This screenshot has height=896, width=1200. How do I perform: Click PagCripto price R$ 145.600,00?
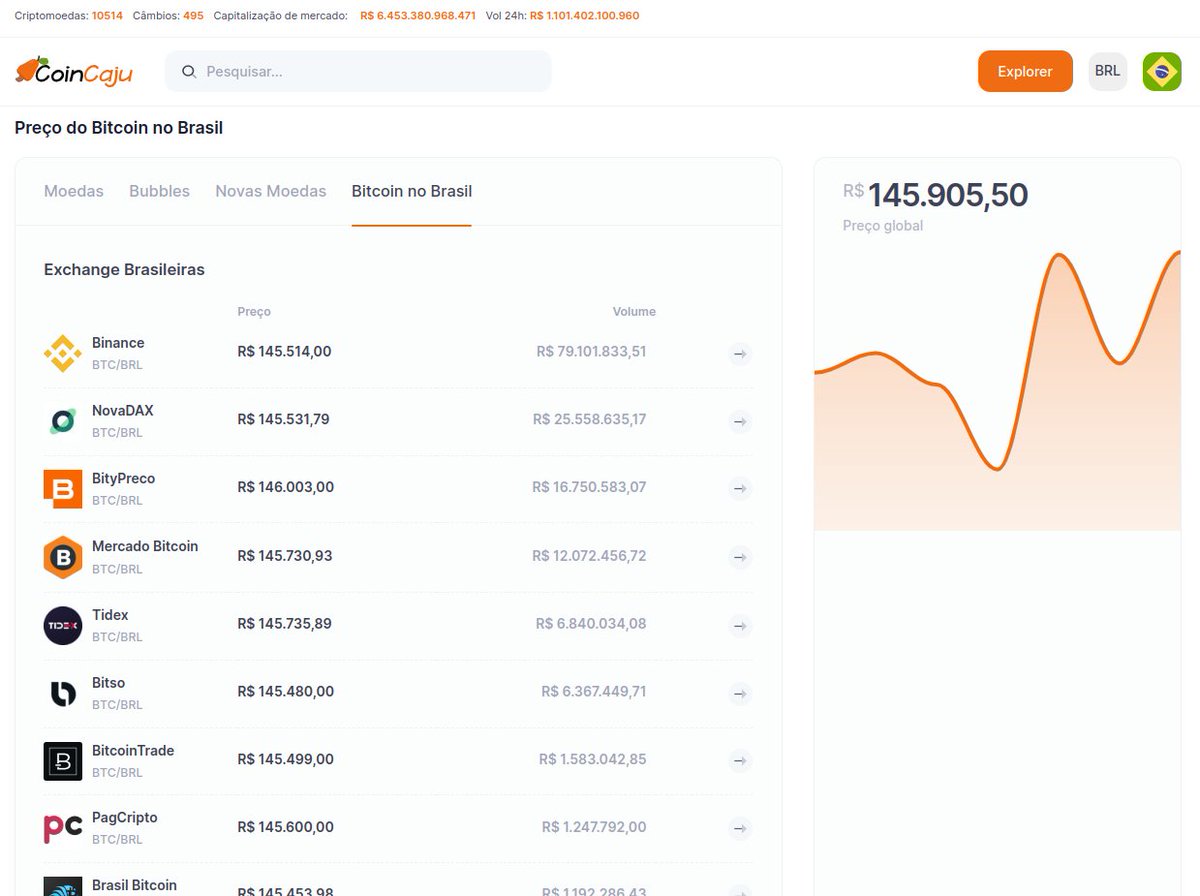click(285, 828)
